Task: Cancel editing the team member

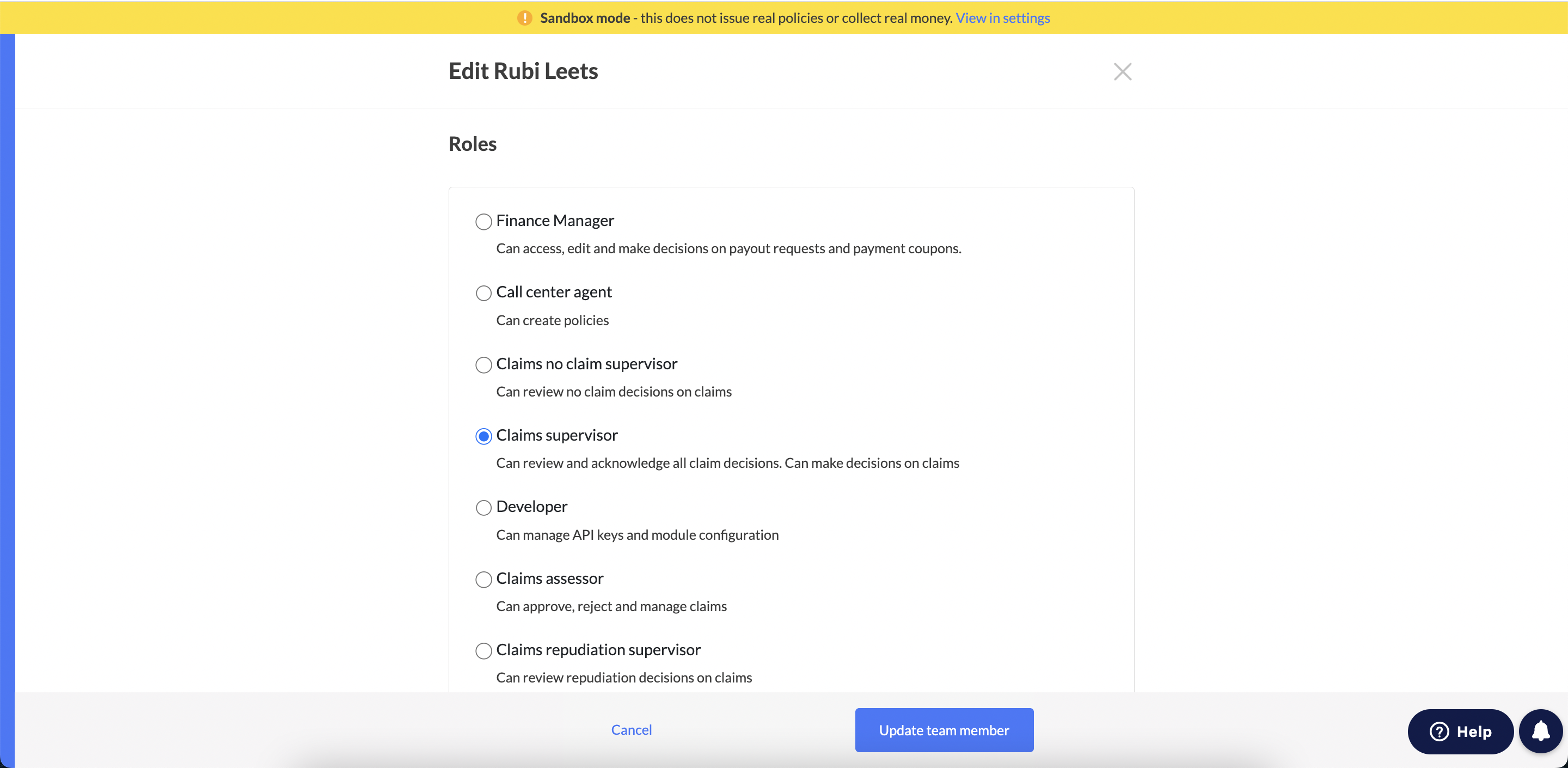Action: click(x=631, y=730)
